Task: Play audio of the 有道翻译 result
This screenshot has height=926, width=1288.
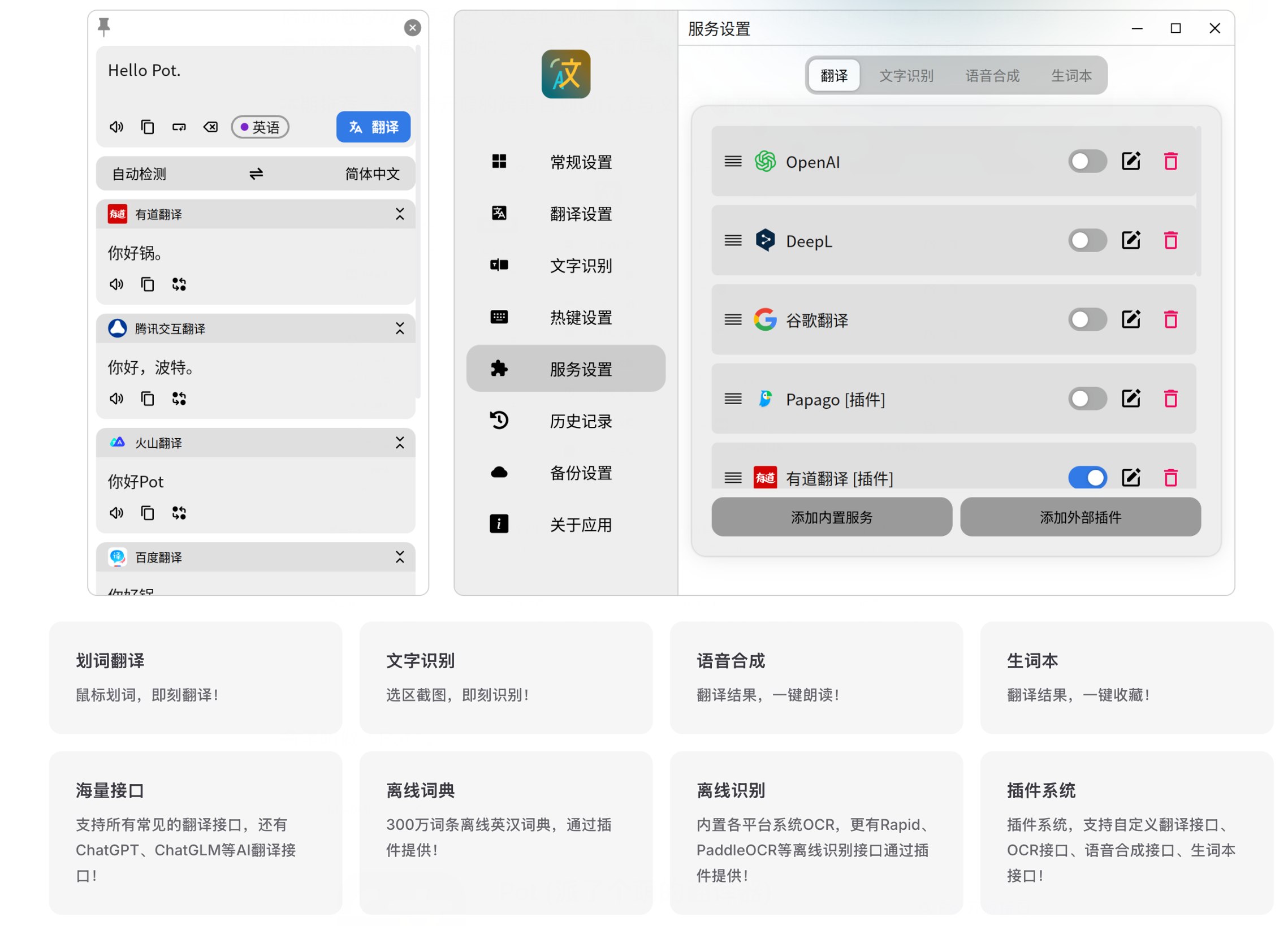Action: (x=116, y=284)
